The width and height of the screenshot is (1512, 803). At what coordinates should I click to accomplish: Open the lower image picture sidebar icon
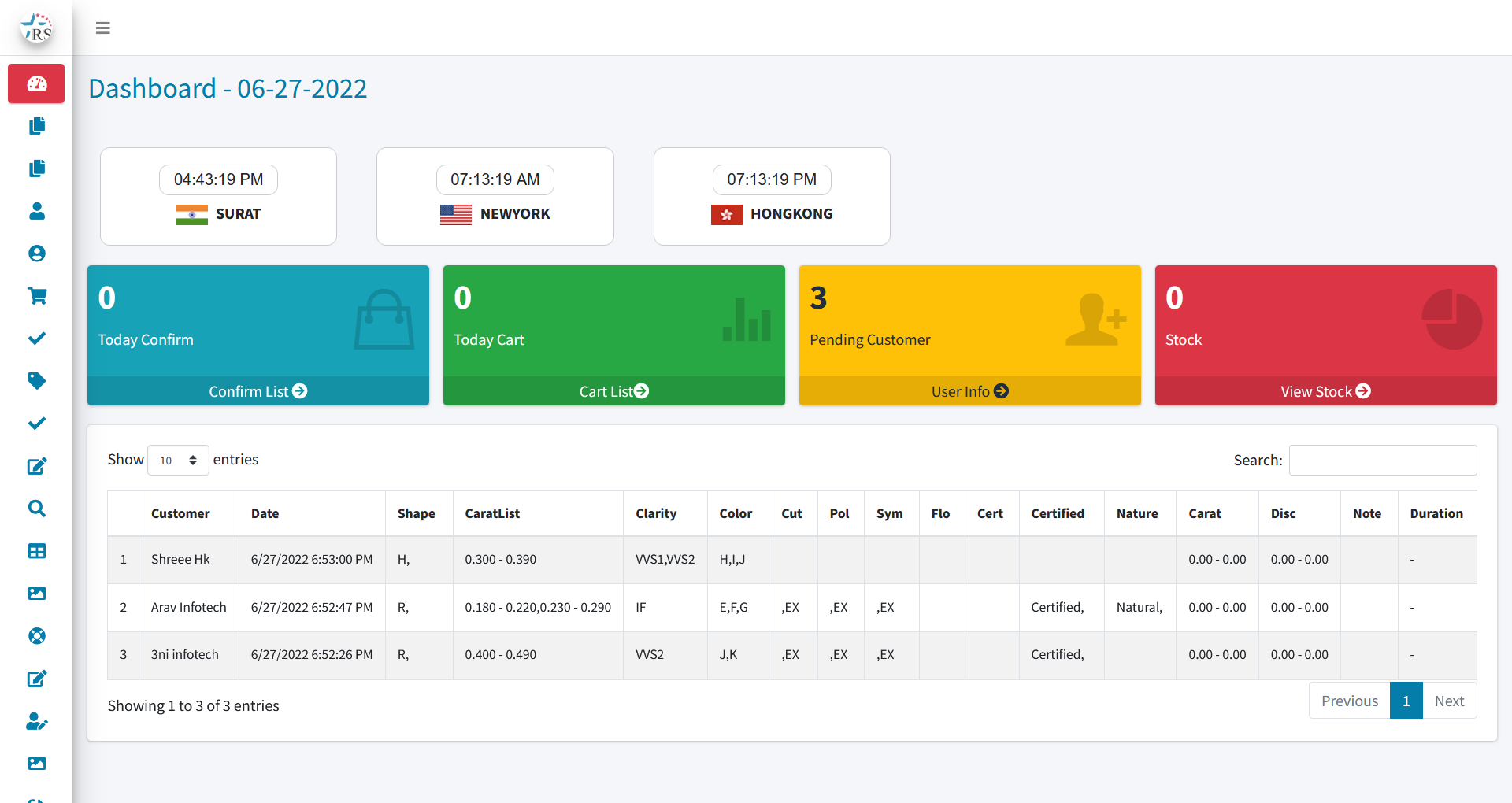[x=36, y=764]
